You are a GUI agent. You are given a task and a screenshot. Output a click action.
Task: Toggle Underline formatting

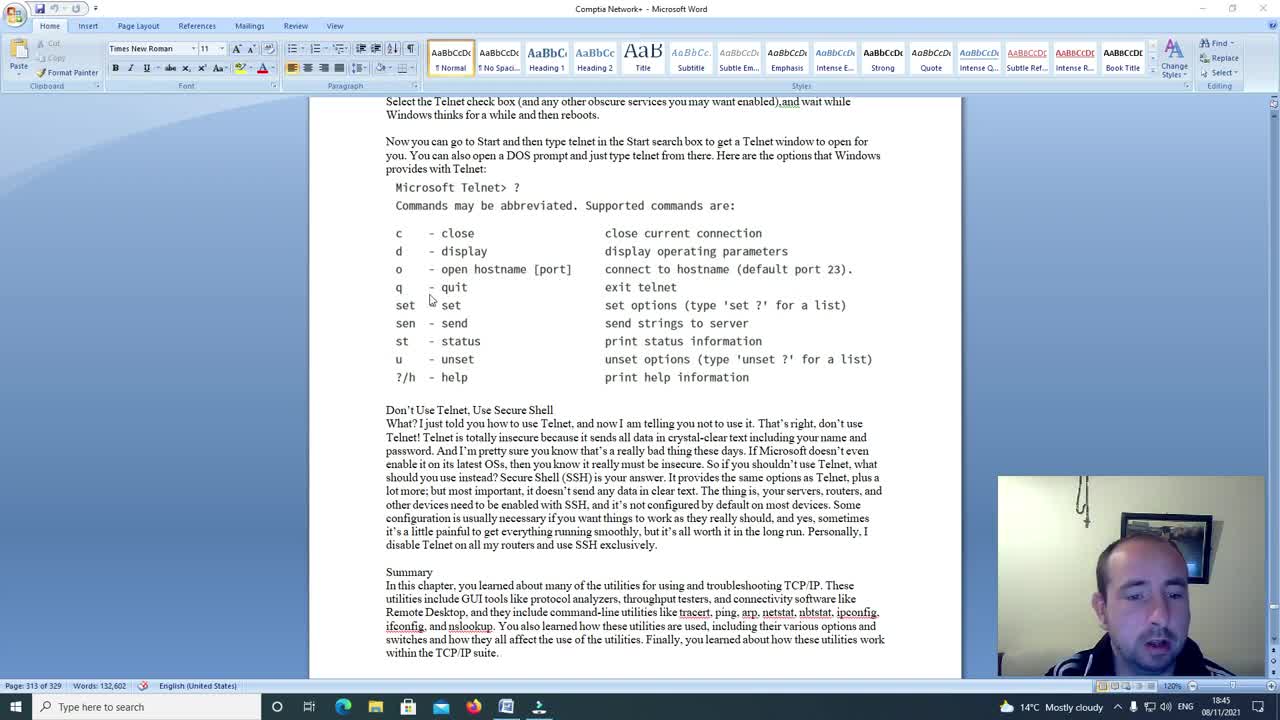tap(146, 68)
